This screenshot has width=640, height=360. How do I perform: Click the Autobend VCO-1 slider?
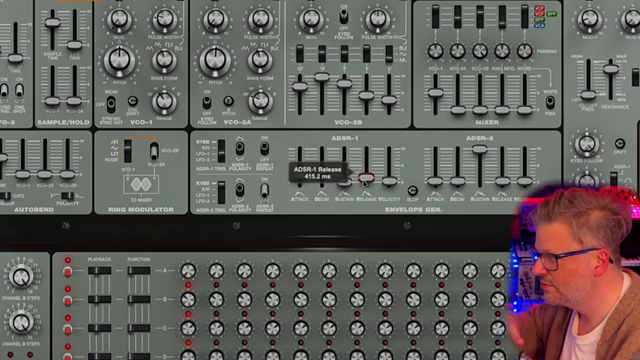23,175
